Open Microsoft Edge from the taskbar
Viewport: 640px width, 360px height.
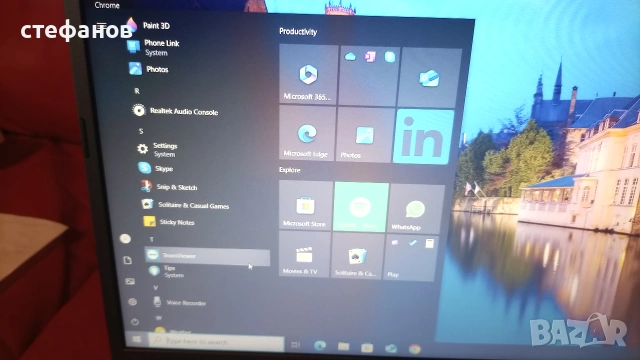[320, 345]
